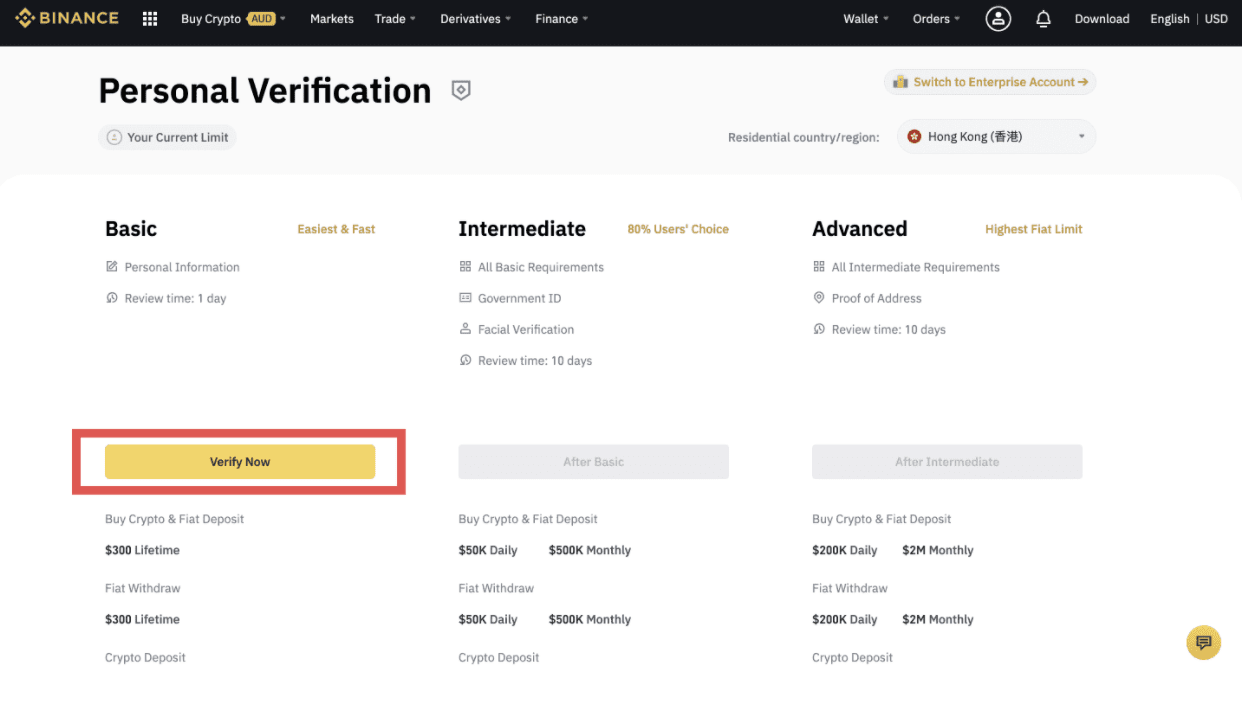
Task: Go to the Markets page
Action: [x=332, y=19]
